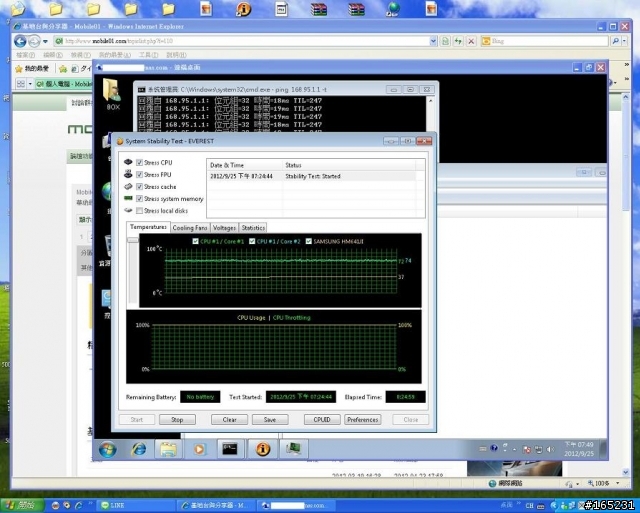
Task: Select the Temperatures tab
Action: point(148,227)
